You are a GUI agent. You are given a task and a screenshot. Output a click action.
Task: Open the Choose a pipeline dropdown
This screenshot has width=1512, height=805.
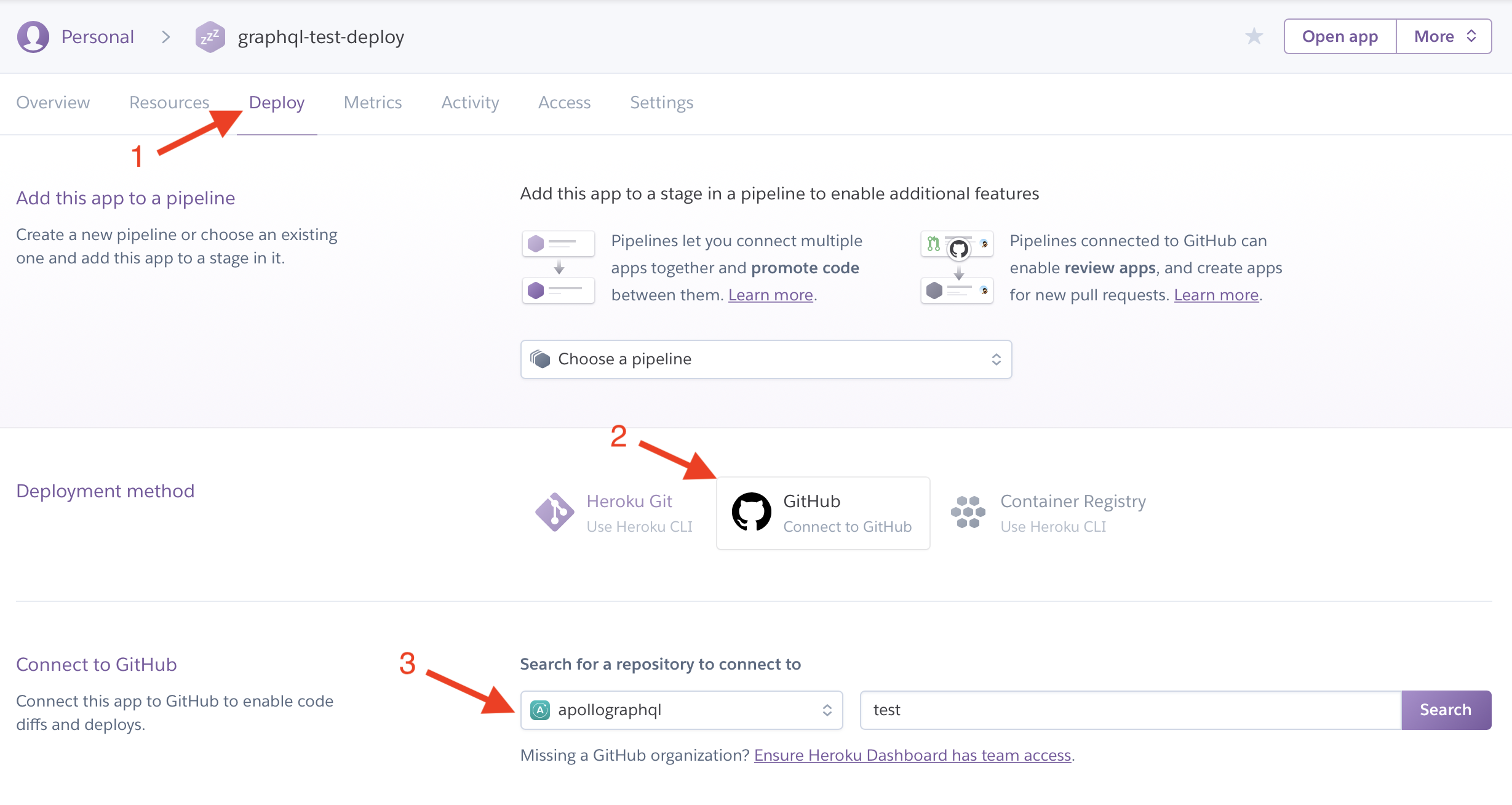(765, 359)
